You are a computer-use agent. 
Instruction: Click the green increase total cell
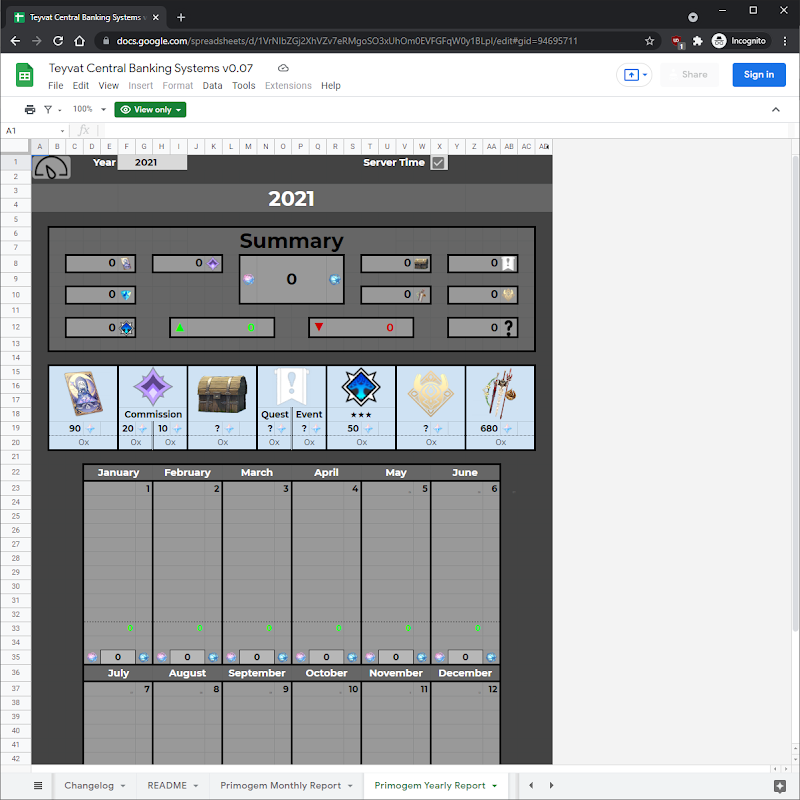point(222,328)
